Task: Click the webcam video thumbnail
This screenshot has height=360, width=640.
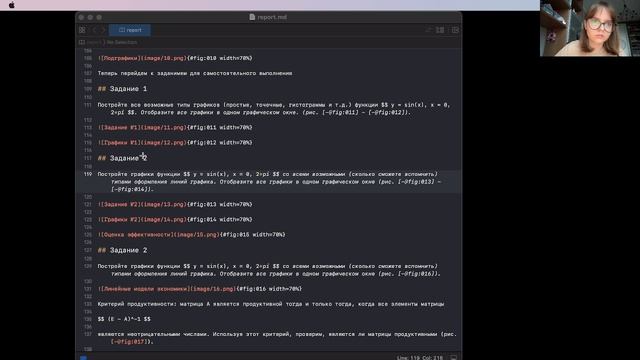Action: [590, 28]
